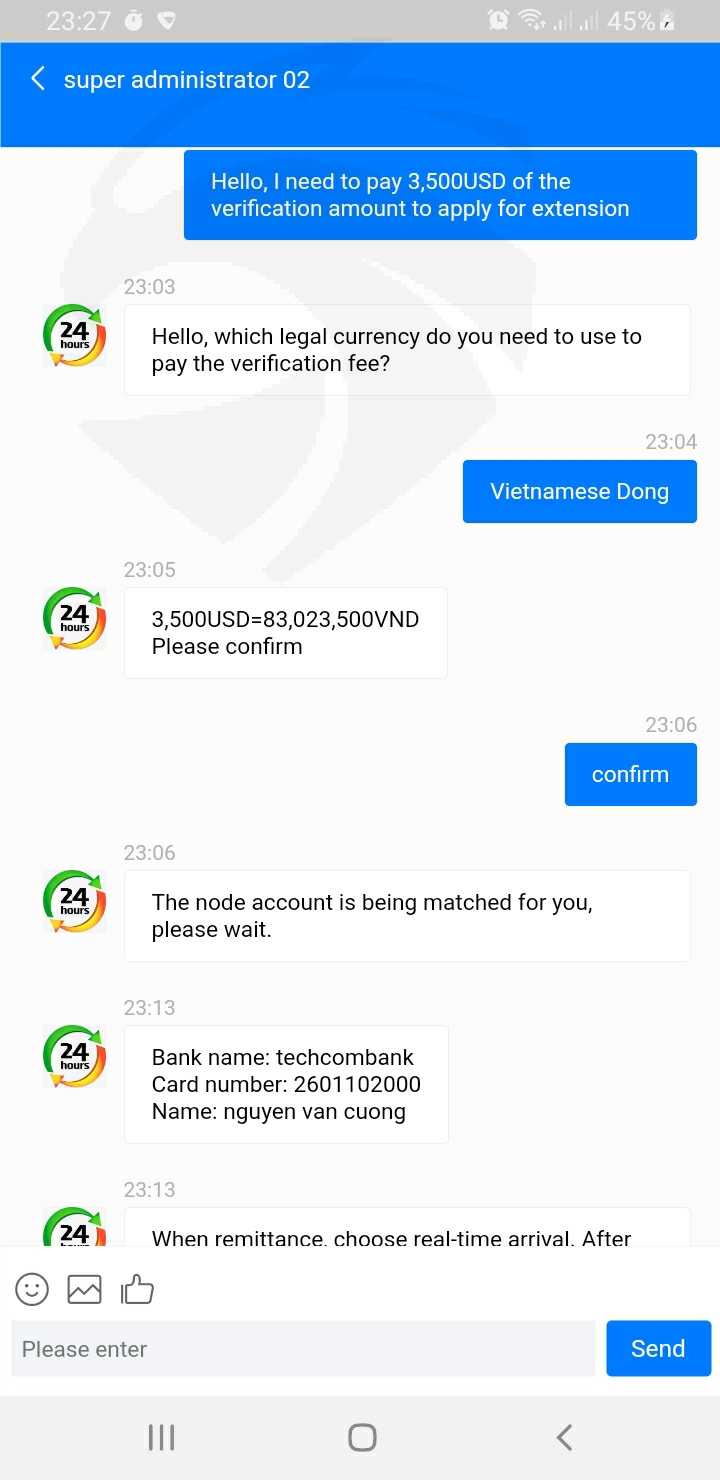Select the 'Vietnamese Dong' message bubble
The height and width of the screenshot is (1480, 720).
579,491
